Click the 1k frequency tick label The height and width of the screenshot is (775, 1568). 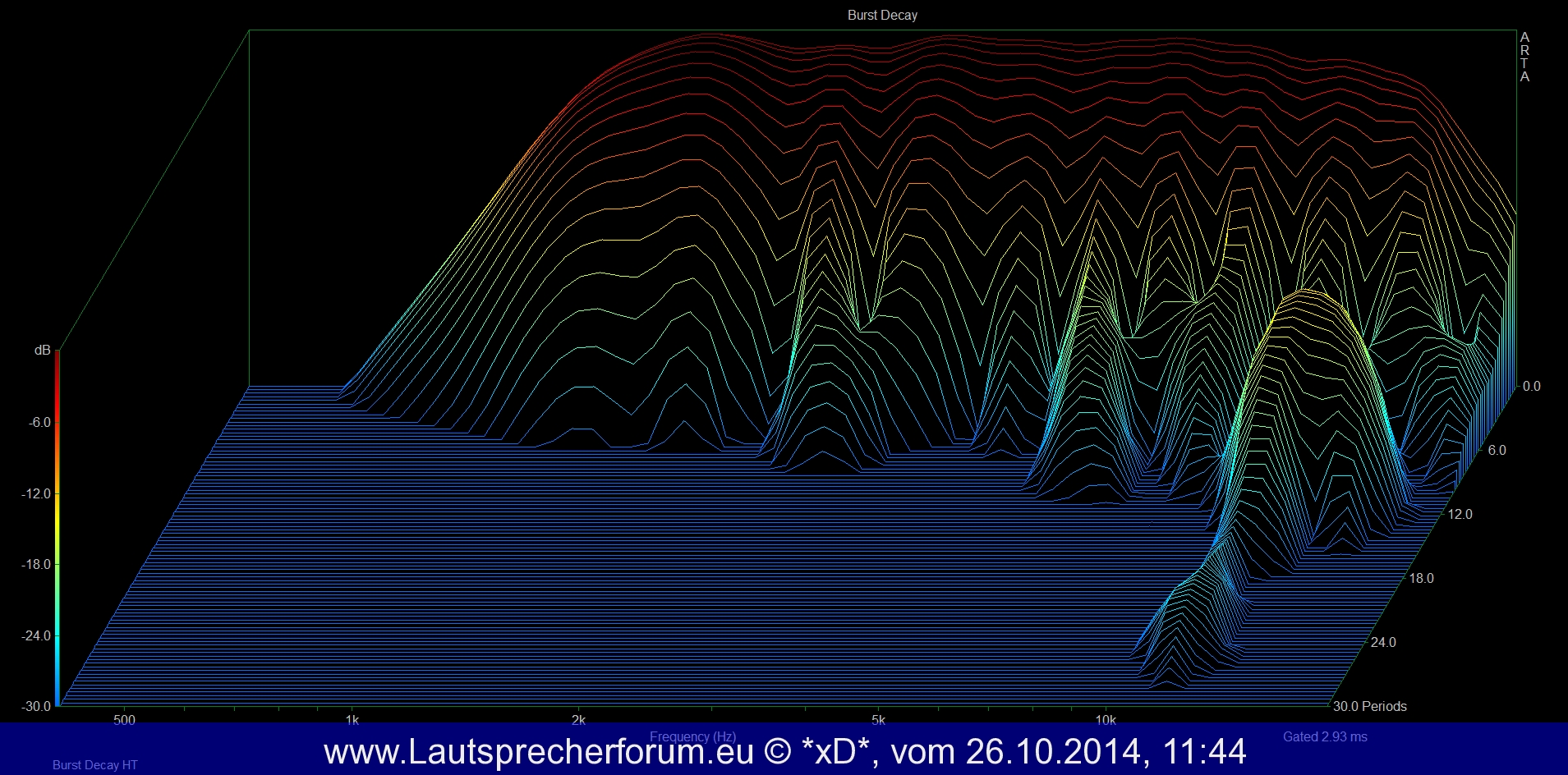point(352,720)
